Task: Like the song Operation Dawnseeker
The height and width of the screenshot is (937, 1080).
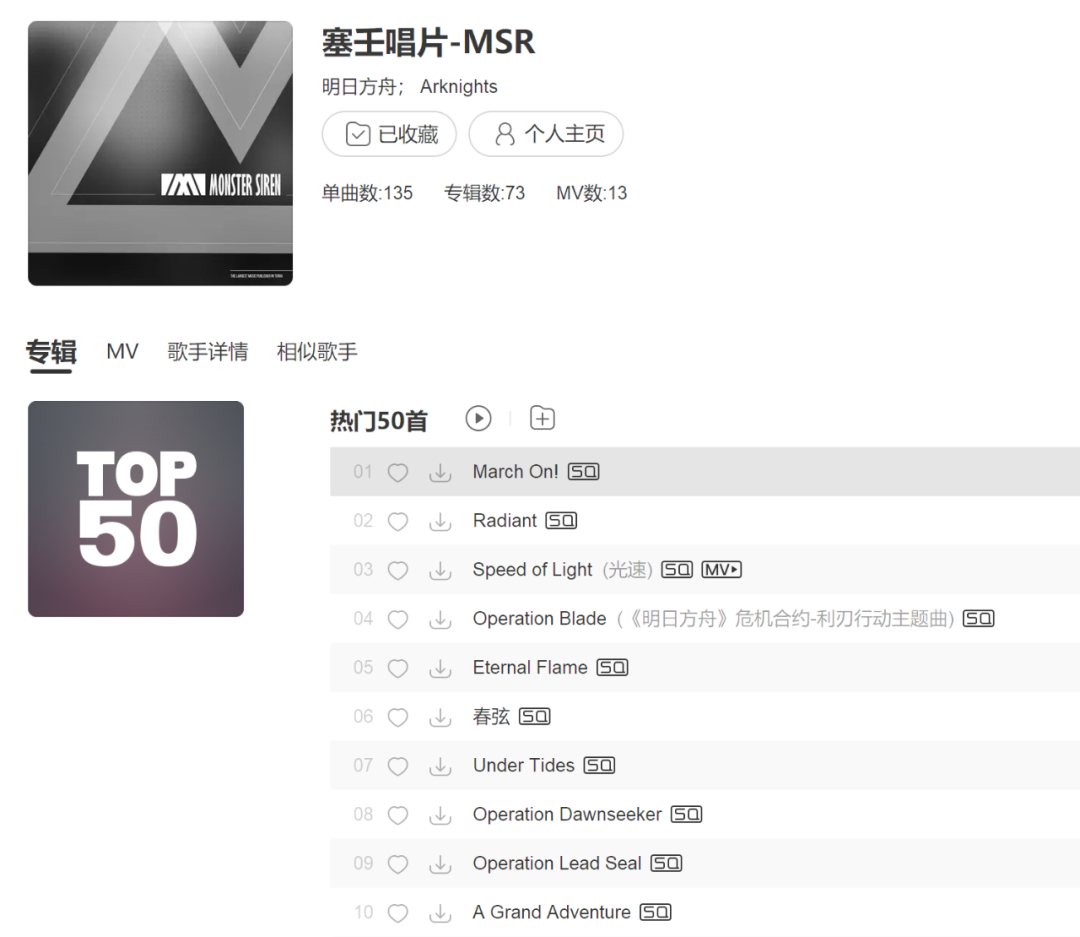Action: coord(397,814)
